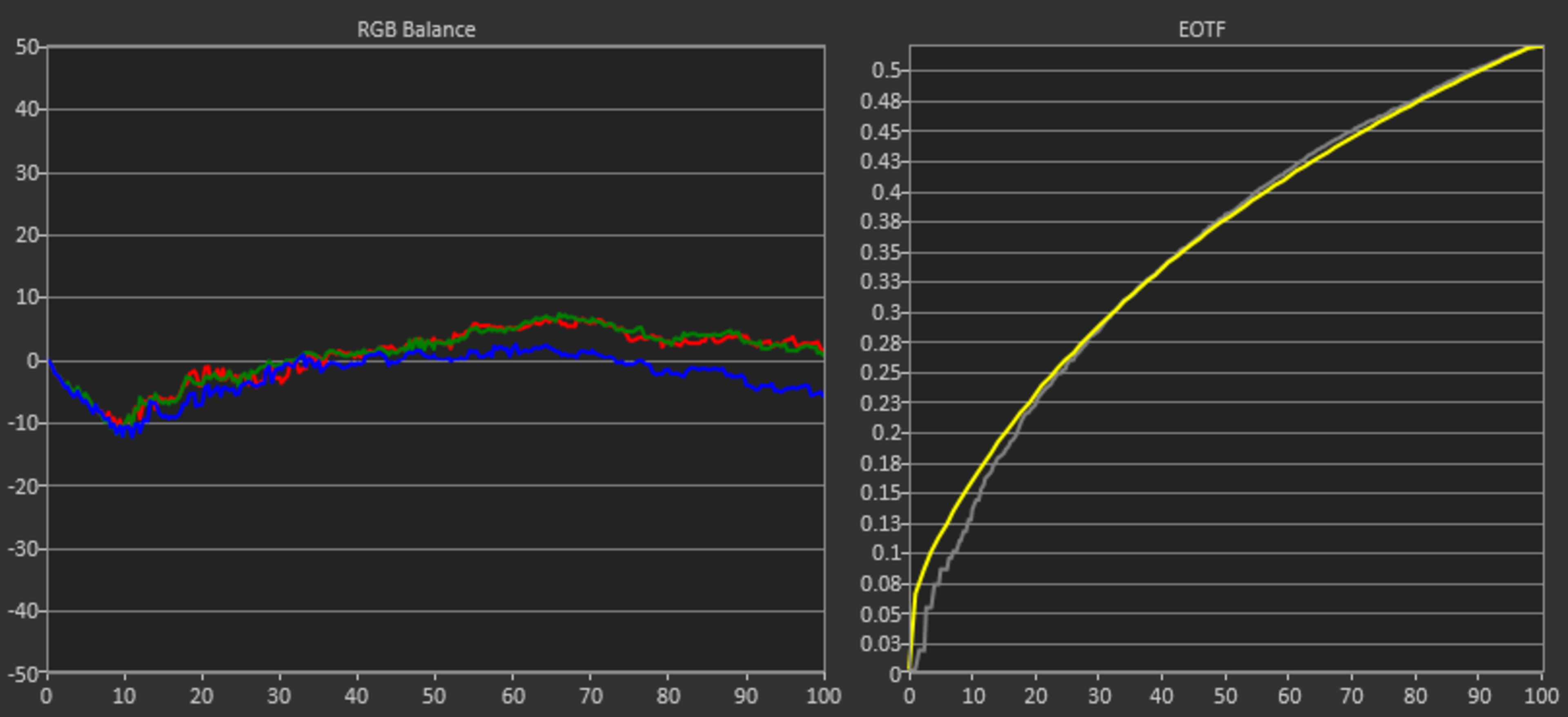The image size is (1568, 717).
Task: Click the 0.43 label on EOTF y-axis
Action: tap(880, 161)
